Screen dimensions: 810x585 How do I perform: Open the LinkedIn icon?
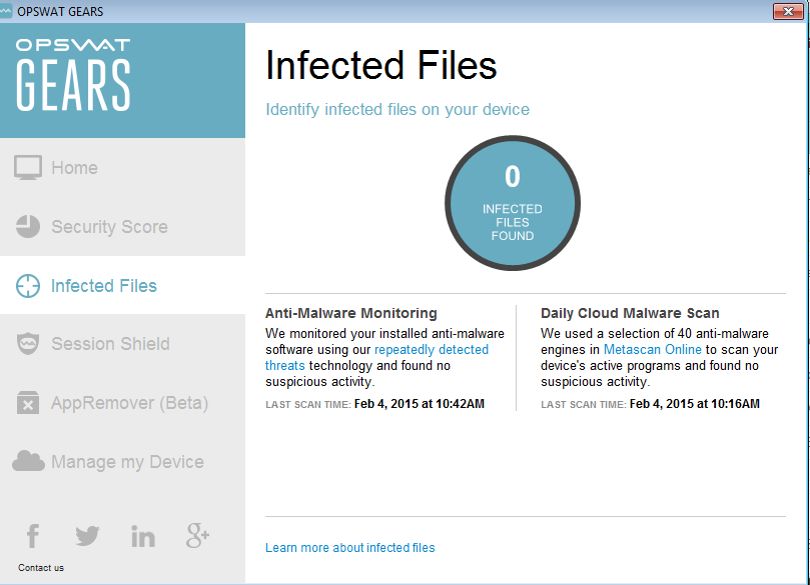(143, 536)
